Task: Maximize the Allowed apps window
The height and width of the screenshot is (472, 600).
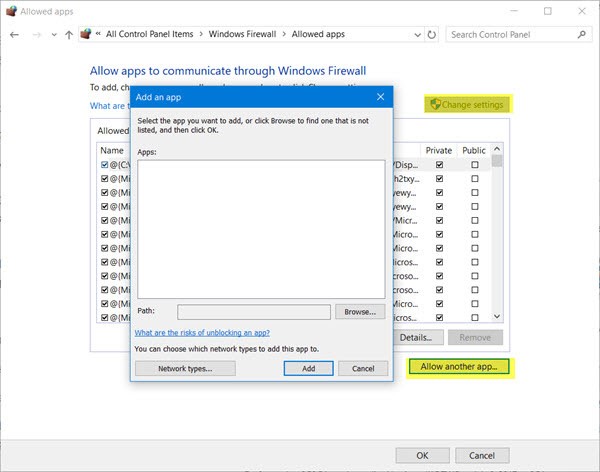Action: pyautogui.click(x=548, y=11)
